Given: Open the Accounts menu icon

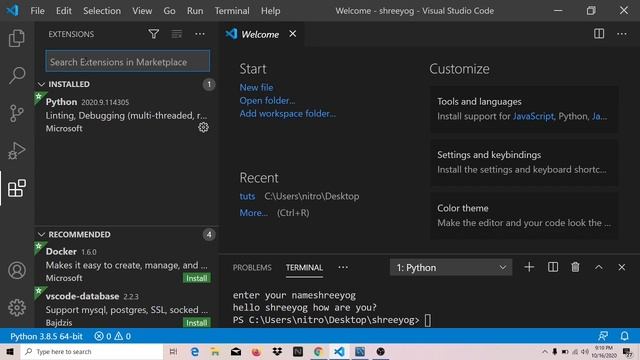Looking at the screenshot, I should tap(17, 270).
